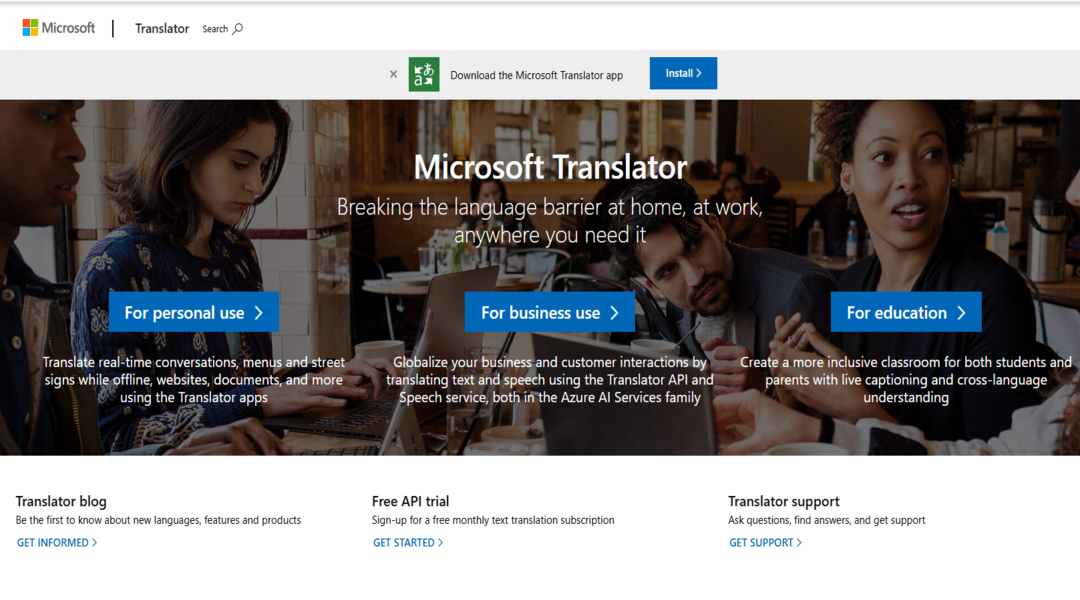Screen dimensions: 1080x600
Task: Click the 'Breaking the language barrier' tagline
Action: [550, 220]
